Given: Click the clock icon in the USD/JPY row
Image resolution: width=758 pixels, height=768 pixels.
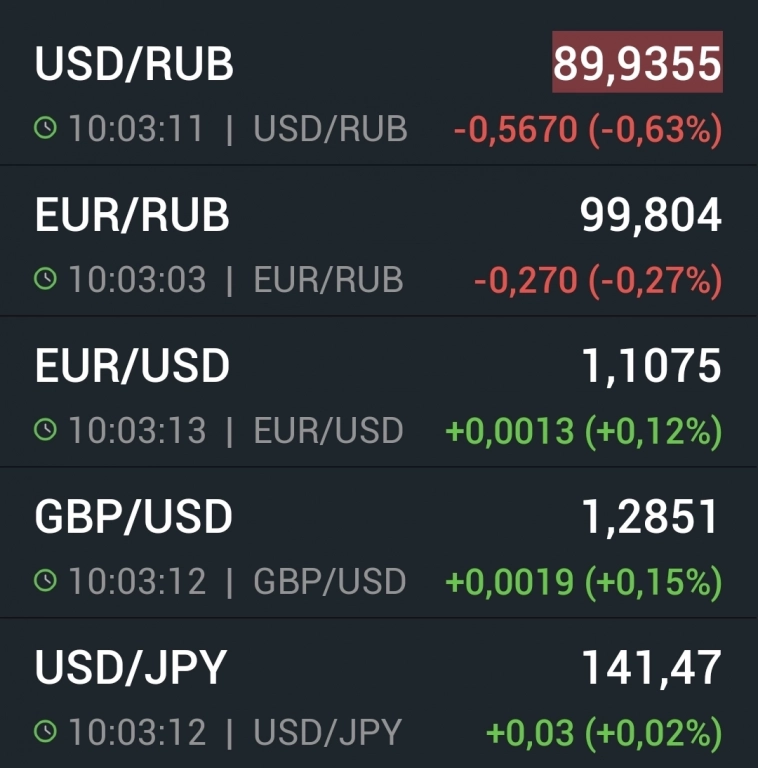Looking at the screenshot, I should click(46, 732).
